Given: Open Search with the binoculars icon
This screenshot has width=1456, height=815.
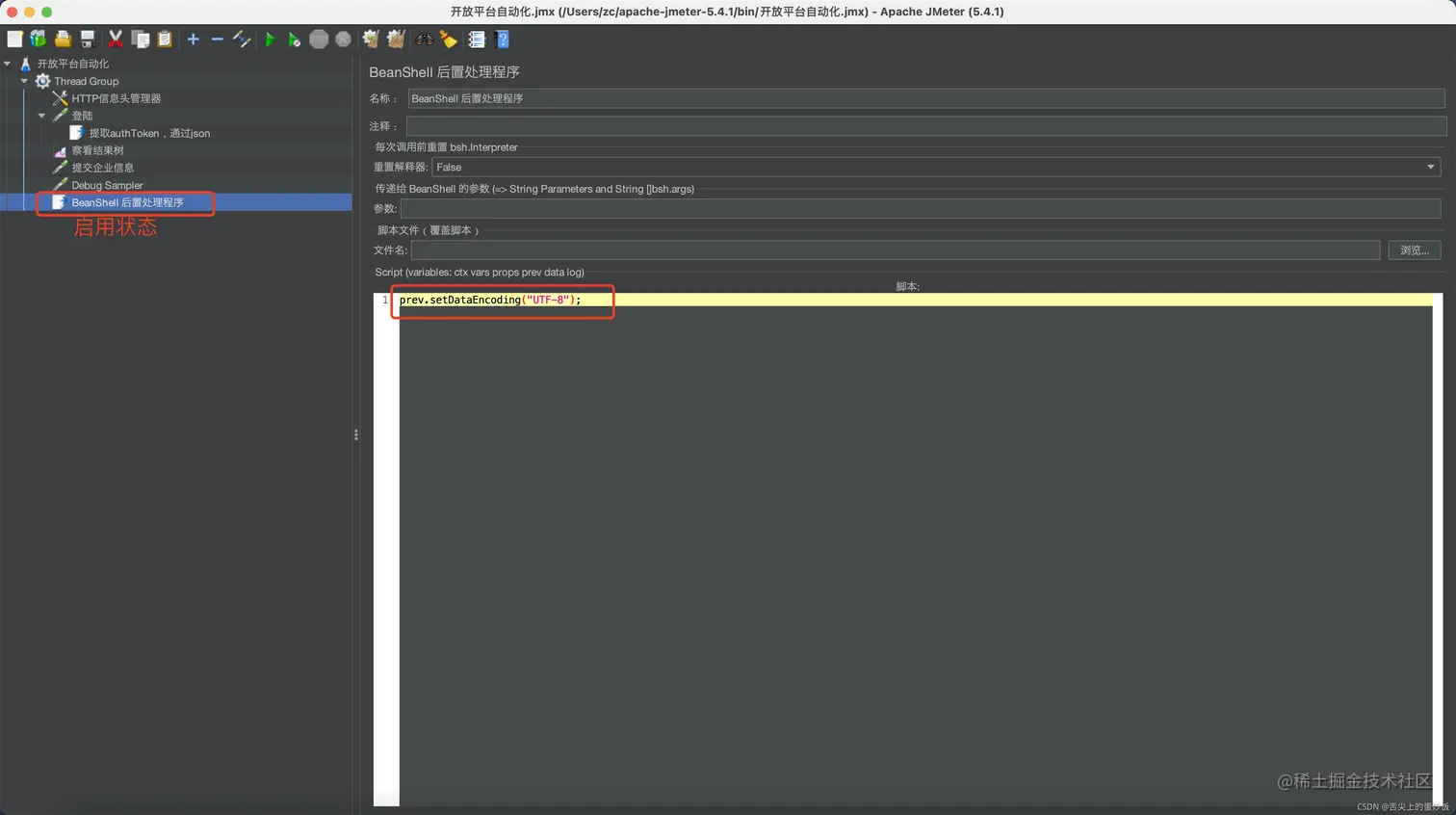Looking at the screenshot, I should (x=424, y=39).
